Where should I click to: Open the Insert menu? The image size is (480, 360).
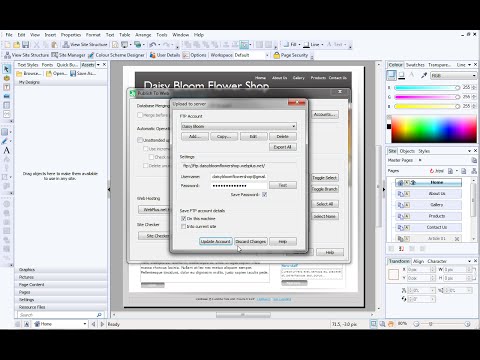[x=50, y=35]
